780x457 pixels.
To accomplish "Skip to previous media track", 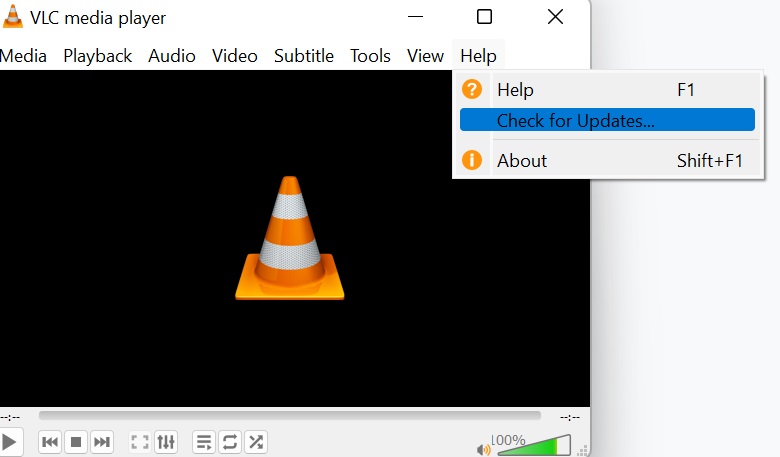I will point(50,442).
